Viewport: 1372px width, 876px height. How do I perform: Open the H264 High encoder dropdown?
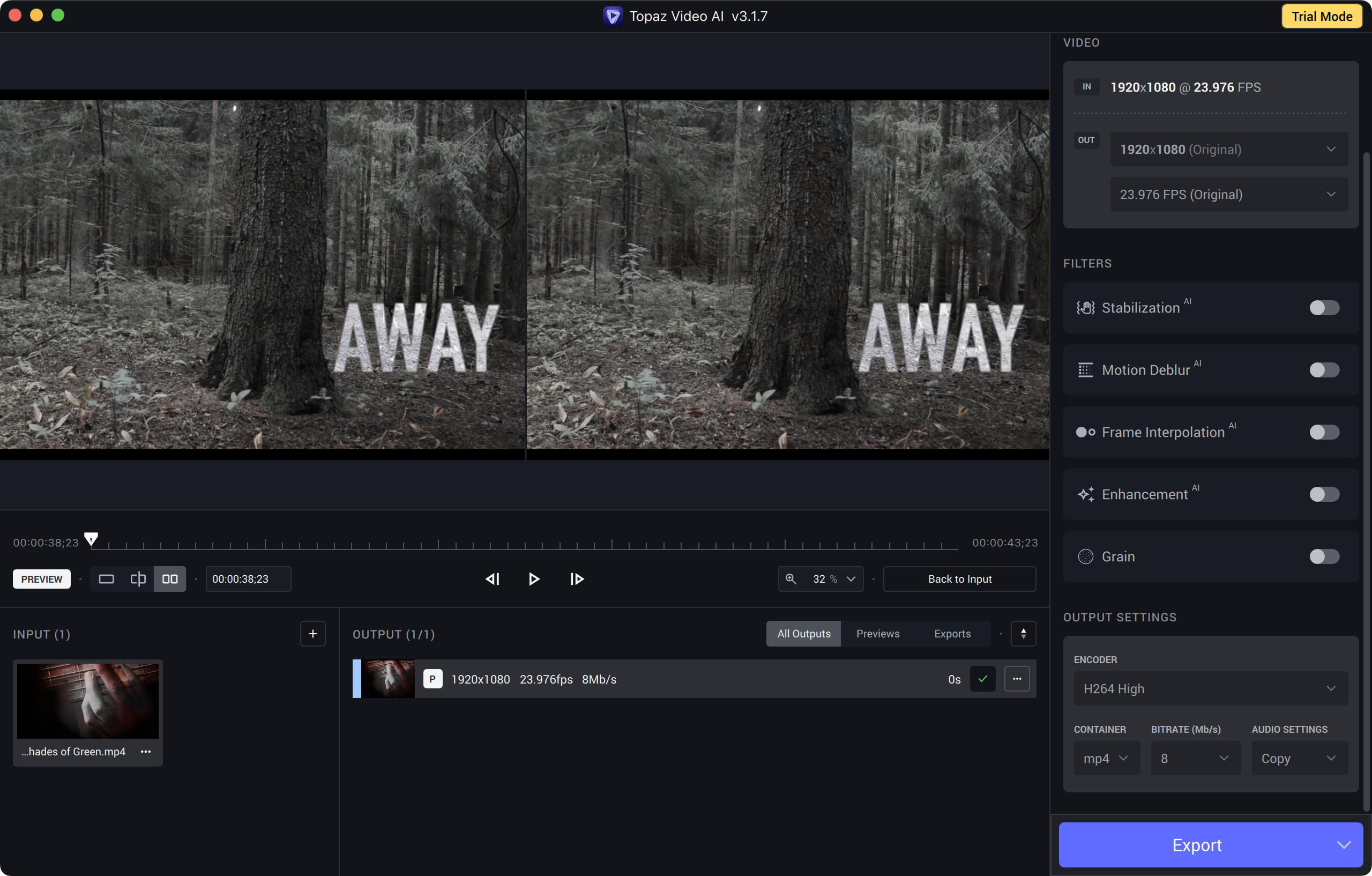coord(1210,688)
